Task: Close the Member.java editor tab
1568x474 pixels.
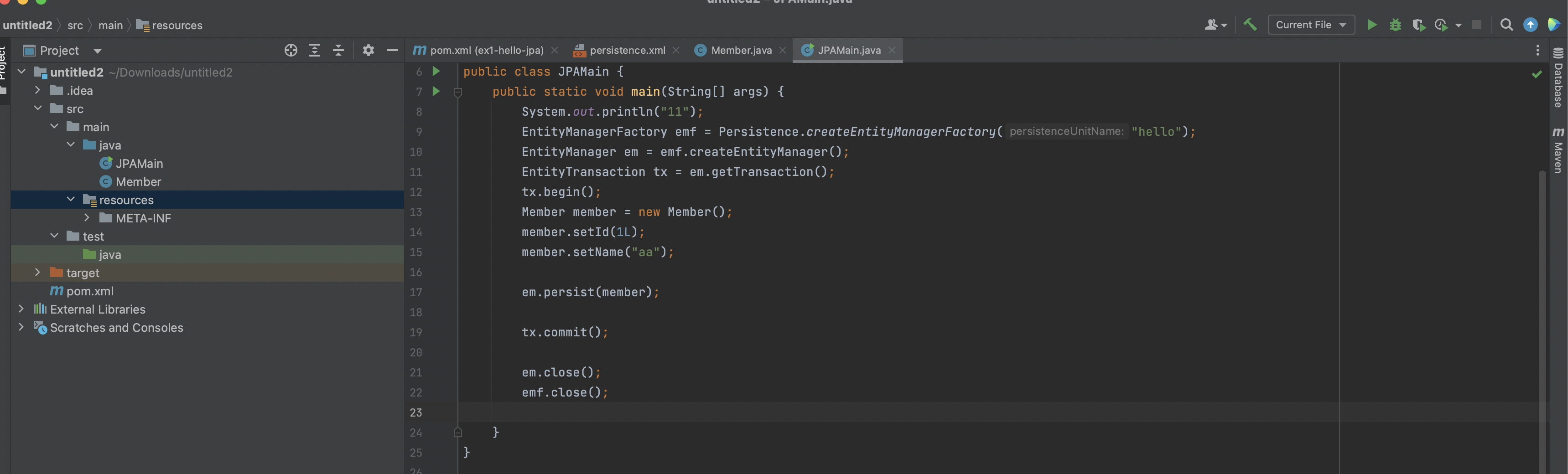Action: [x=783, y=51]
